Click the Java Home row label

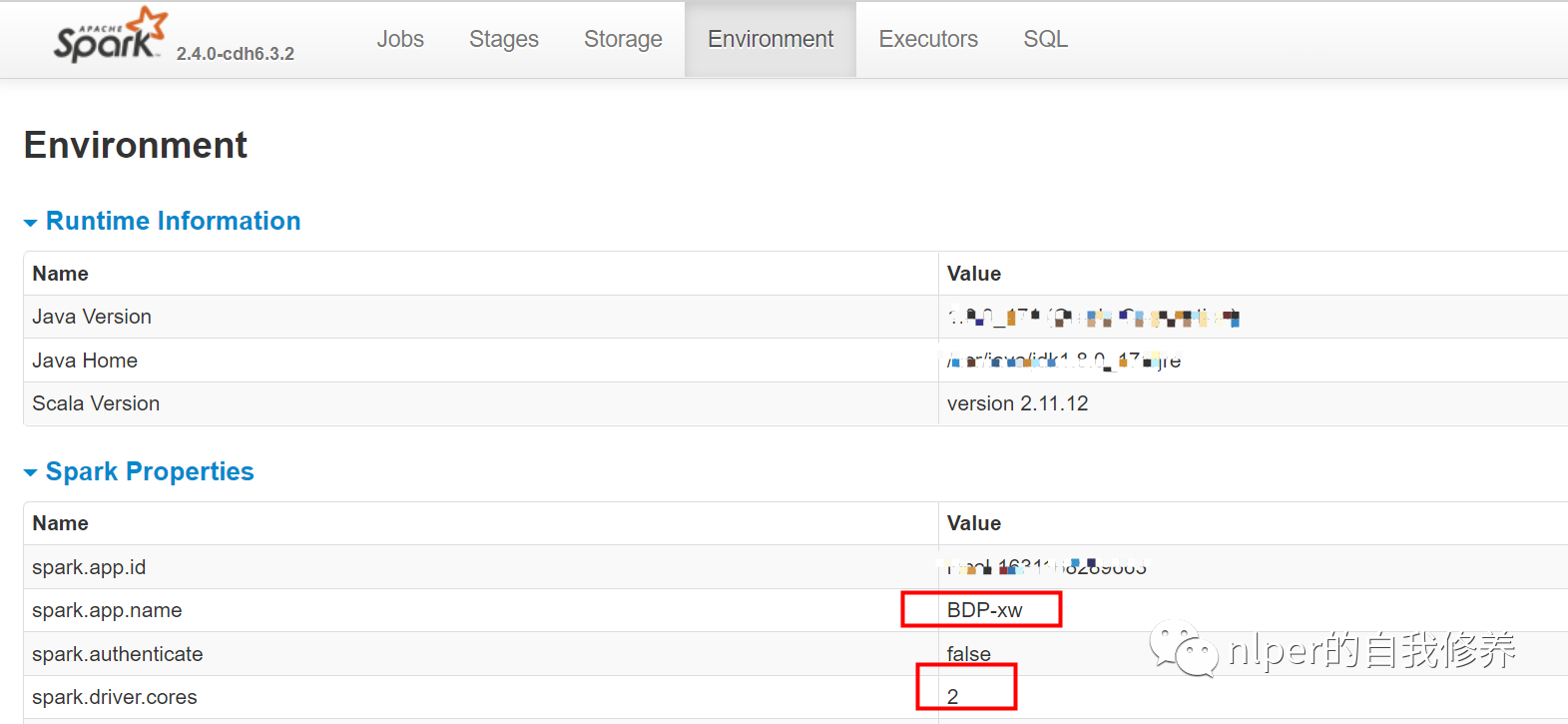click(x=85, y=361)
